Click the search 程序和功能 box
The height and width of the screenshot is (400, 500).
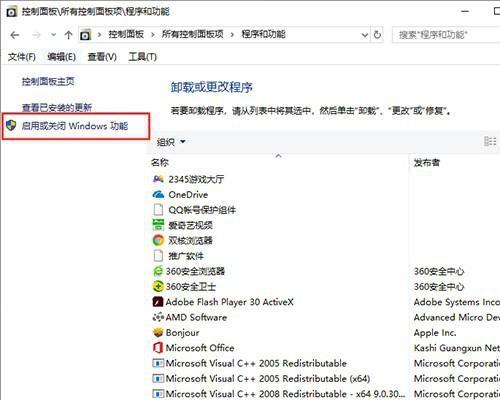point(446,35)
